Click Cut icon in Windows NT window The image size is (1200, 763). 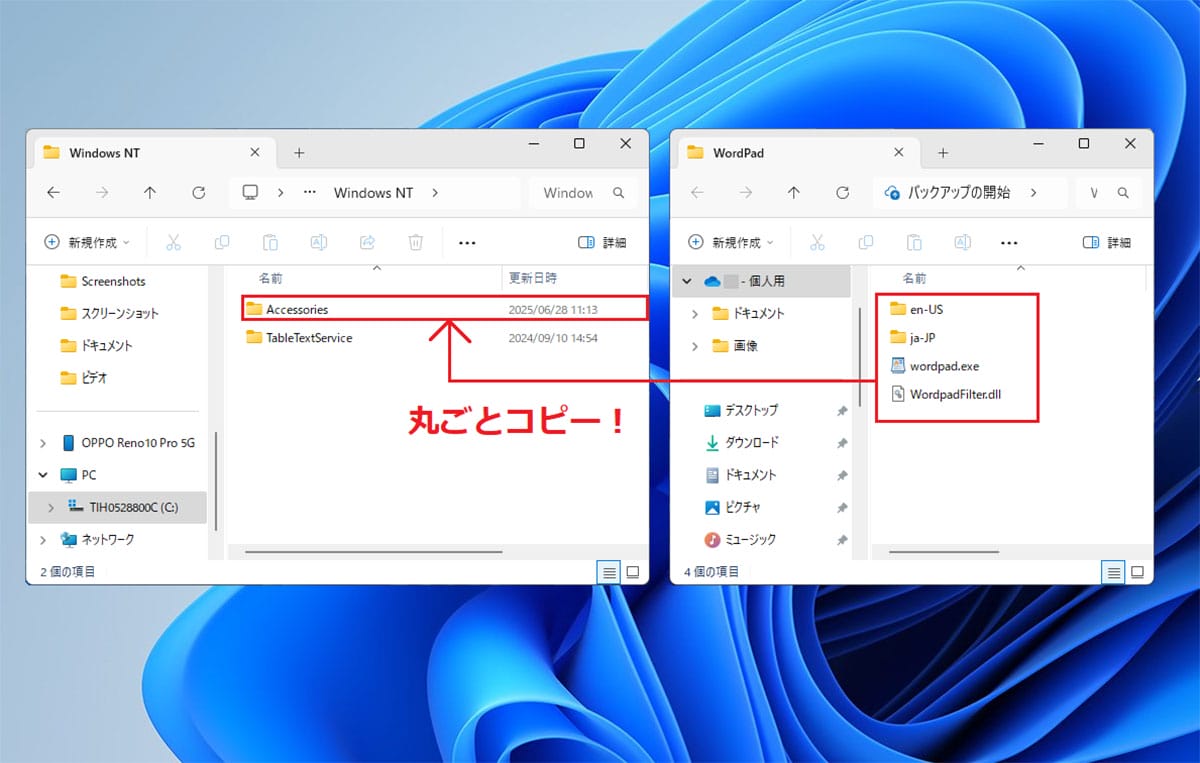(x=173, y=242)
